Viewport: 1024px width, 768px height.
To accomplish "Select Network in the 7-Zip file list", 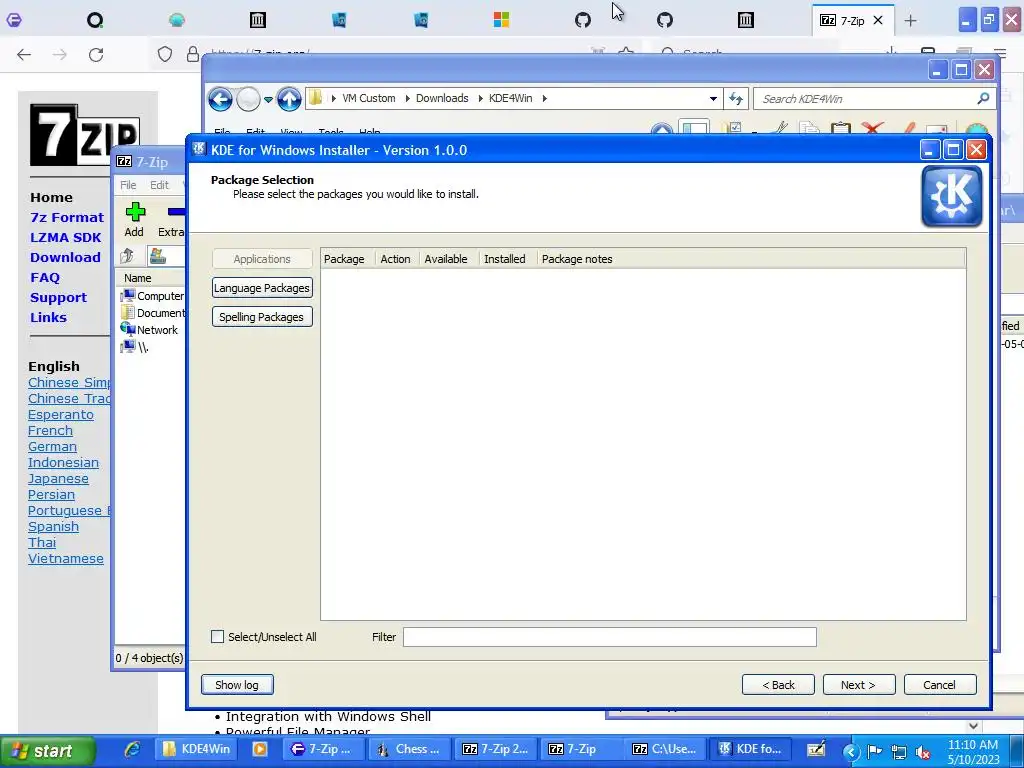I will pos(150,330).
